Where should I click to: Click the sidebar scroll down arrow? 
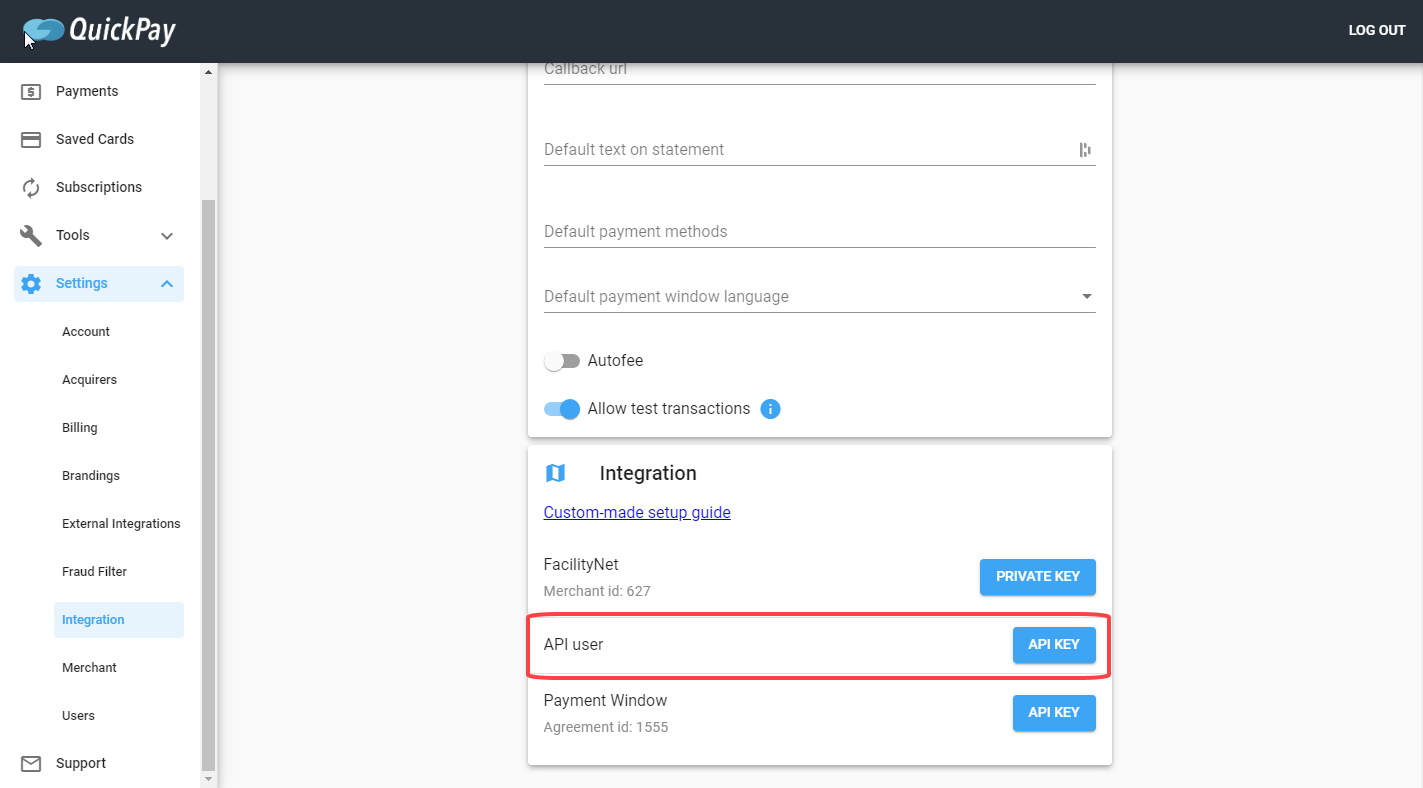coord(208,778)
